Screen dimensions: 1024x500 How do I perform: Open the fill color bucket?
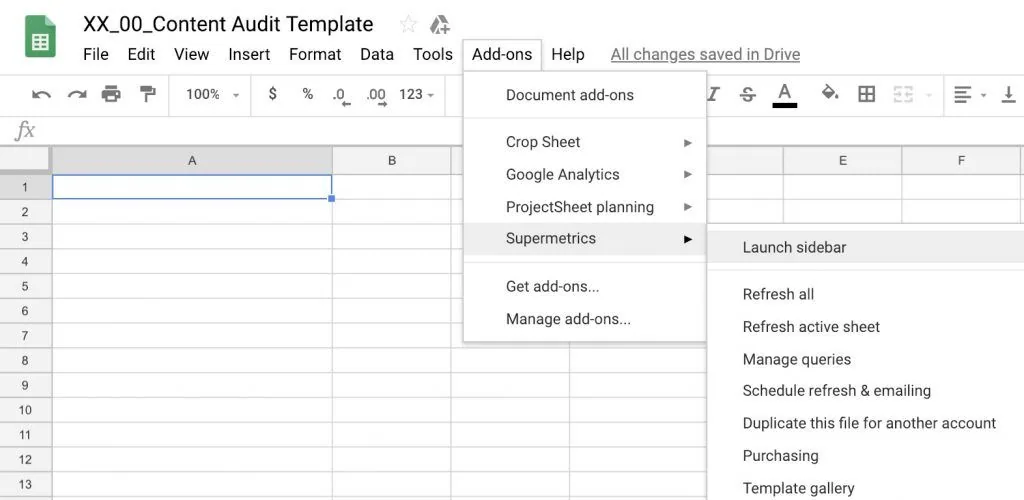[829, 94]
